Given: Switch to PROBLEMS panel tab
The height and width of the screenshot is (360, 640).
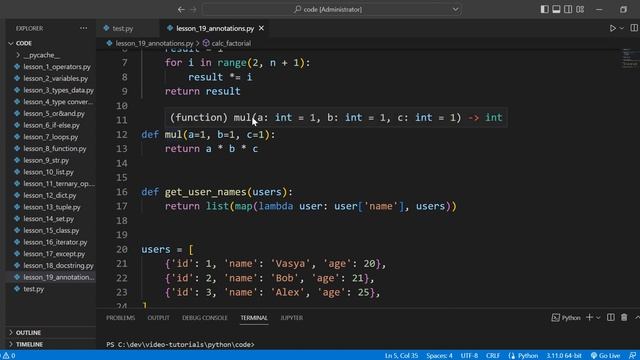Looking at the screenshot, I should click(x=120, y=318).
